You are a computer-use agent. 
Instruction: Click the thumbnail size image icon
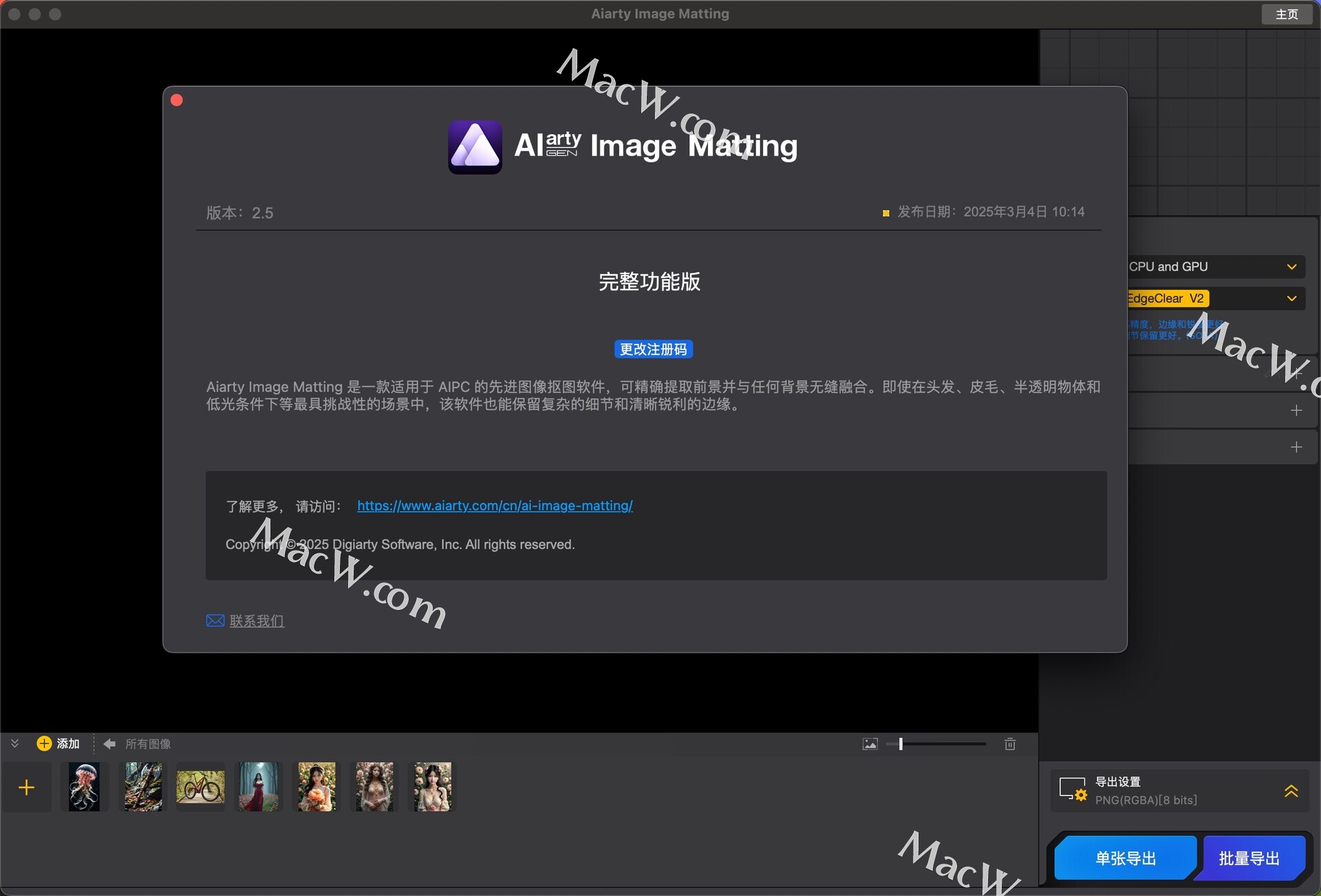tap(870, 744)
